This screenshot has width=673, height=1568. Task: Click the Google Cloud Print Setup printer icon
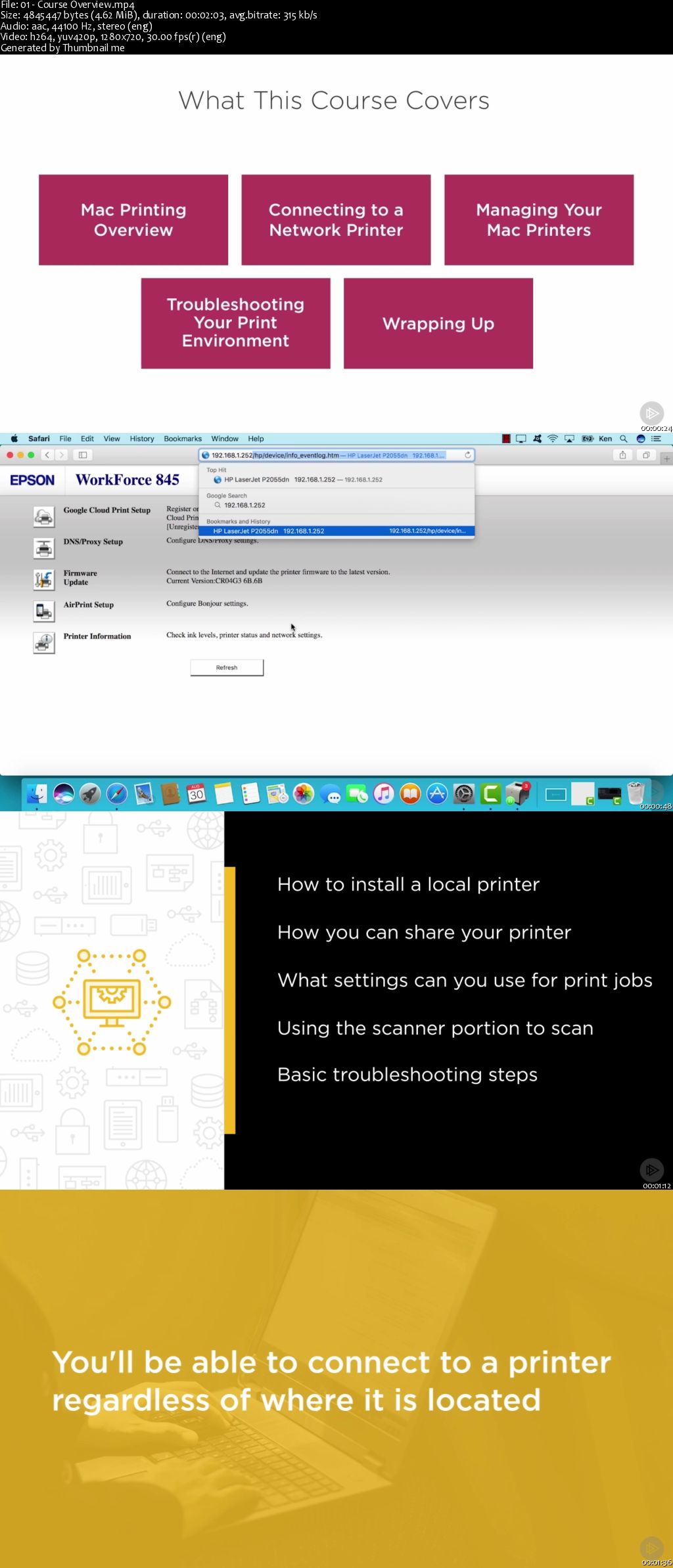pyautogui.click(x=44, y=517)
